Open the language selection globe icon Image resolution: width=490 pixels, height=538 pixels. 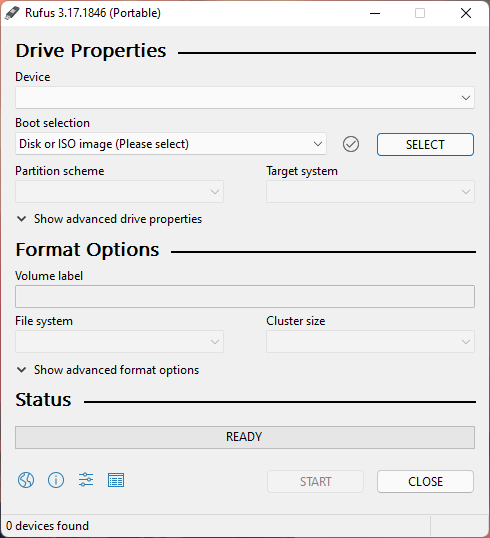coord(26,480)
